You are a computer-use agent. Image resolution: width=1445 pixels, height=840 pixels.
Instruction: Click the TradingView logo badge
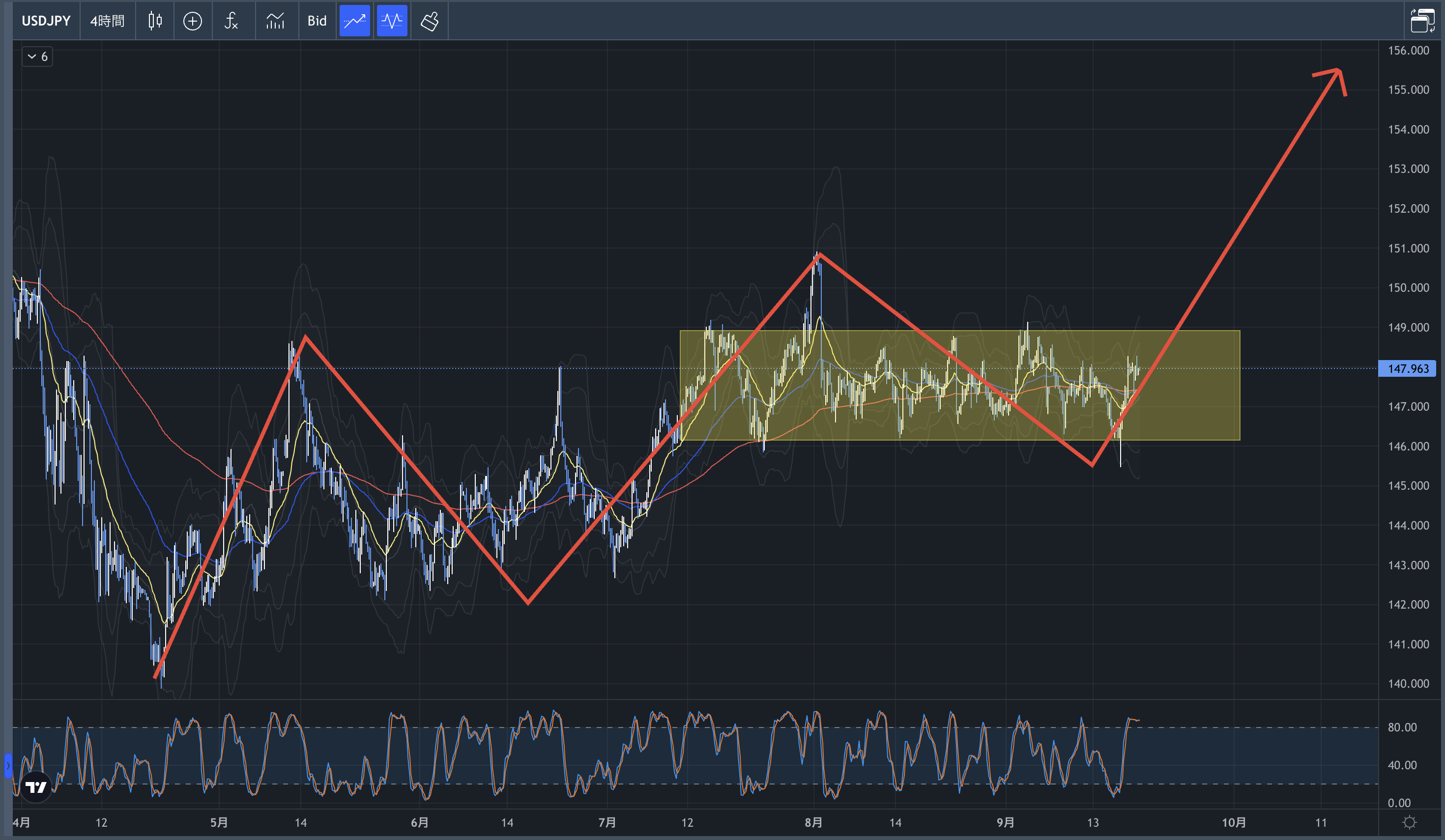[36, 787]
